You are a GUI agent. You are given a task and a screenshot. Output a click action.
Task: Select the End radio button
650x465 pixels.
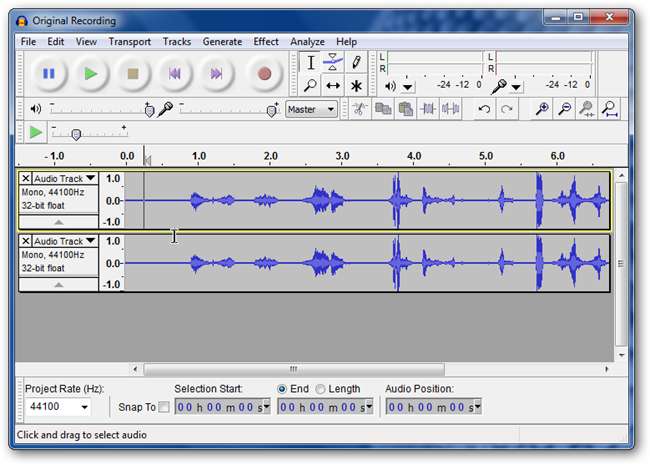[282, 389]
